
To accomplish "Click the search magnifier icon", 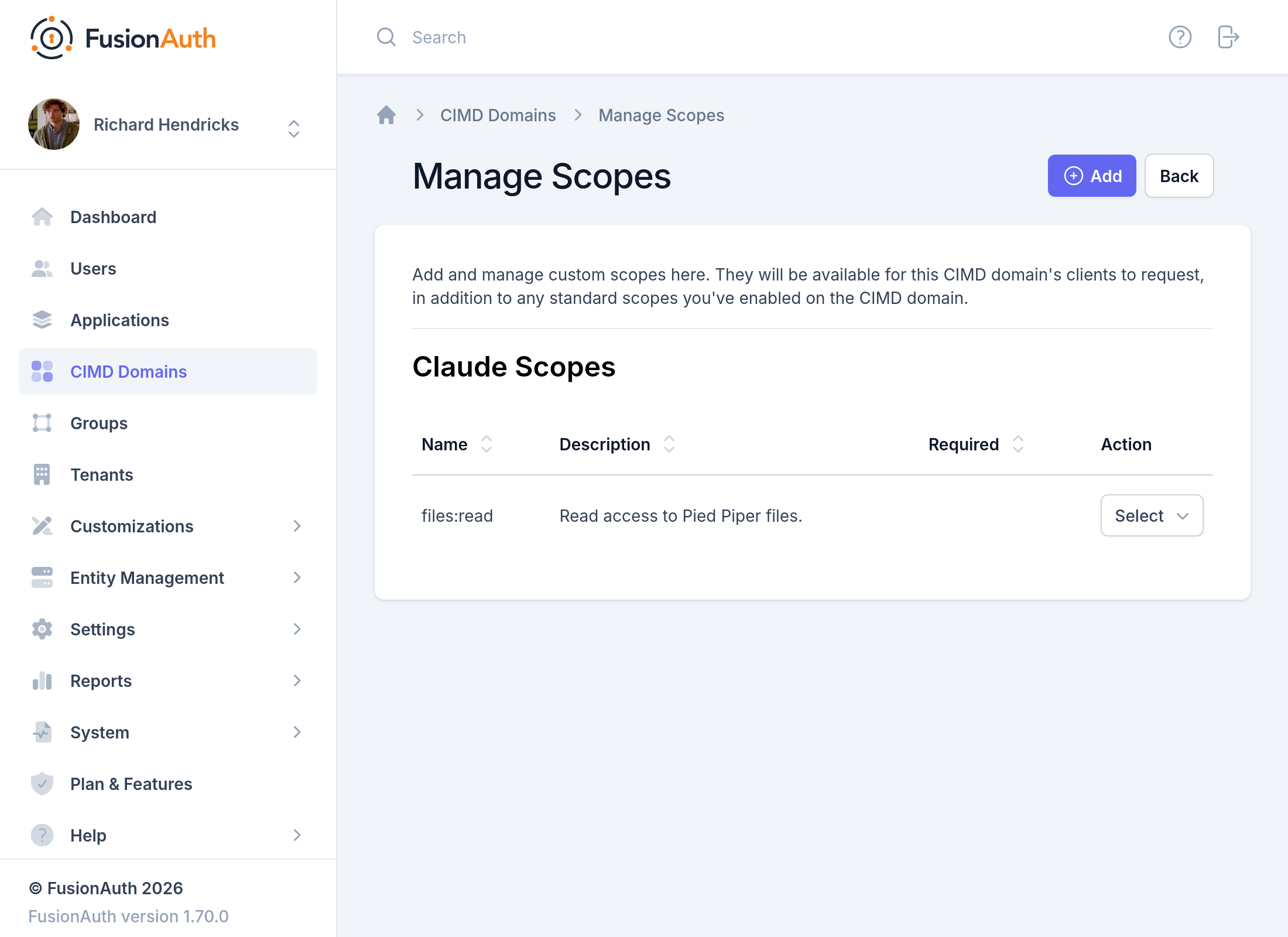I will tap(386, 37).
